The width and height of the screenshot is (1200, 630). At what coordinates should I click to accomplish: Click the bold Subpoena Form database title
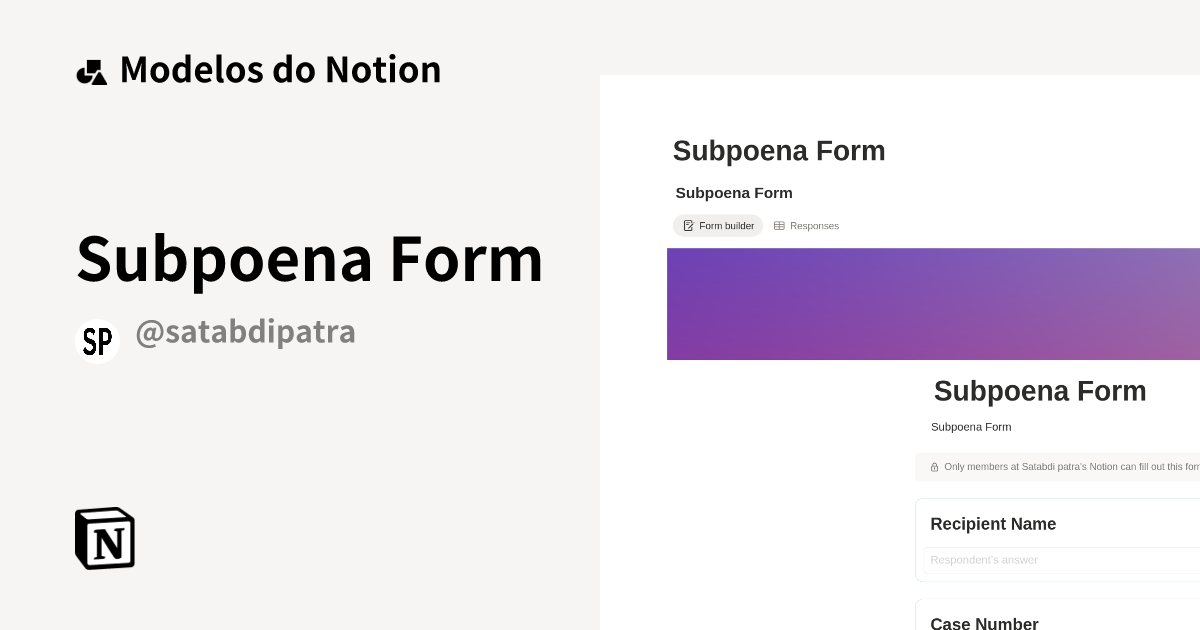pyautogui.click(x=734, y=193)
